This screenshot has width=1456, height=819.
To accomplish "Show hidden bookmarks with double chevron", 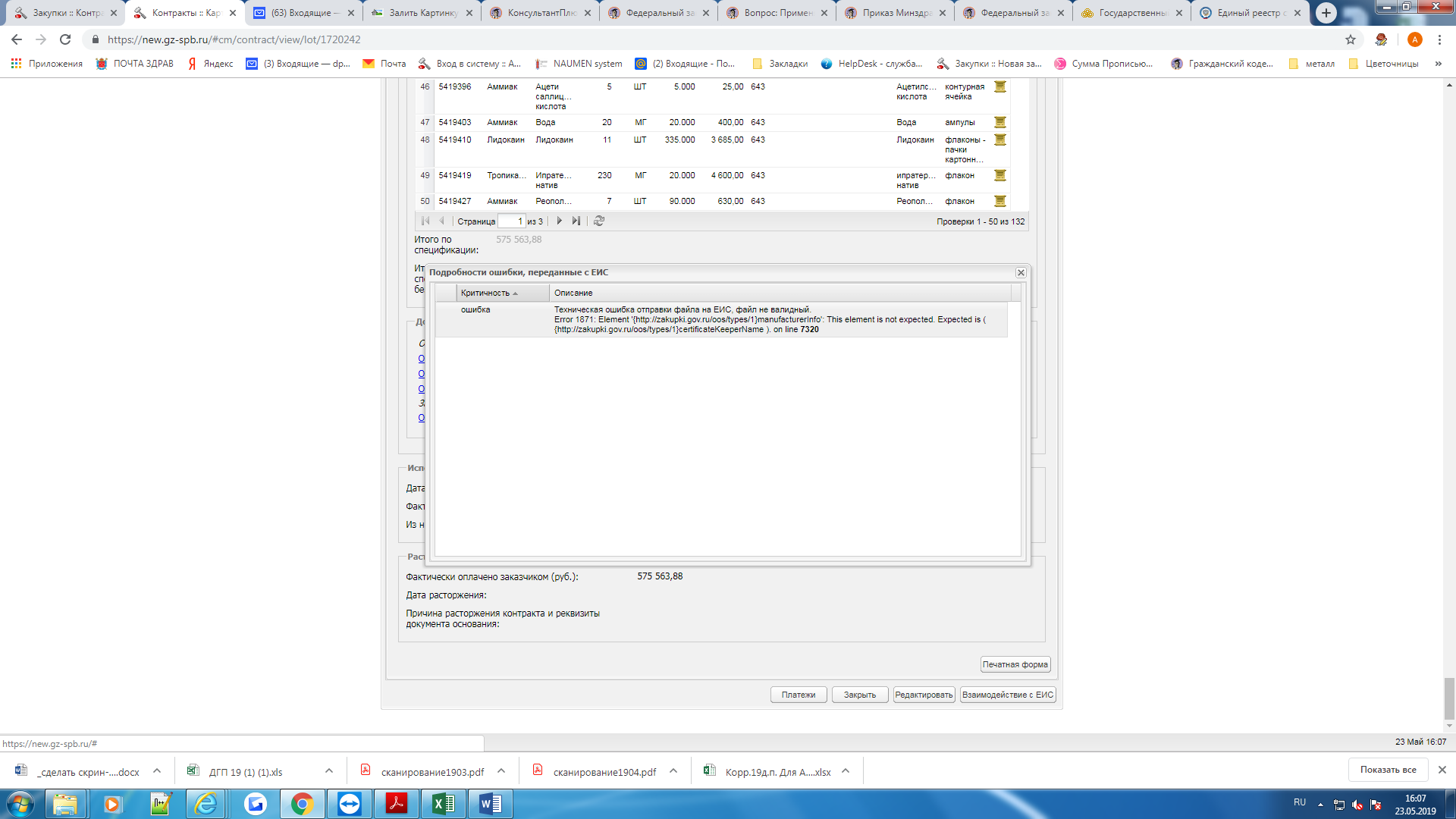I will [1438, 64].
